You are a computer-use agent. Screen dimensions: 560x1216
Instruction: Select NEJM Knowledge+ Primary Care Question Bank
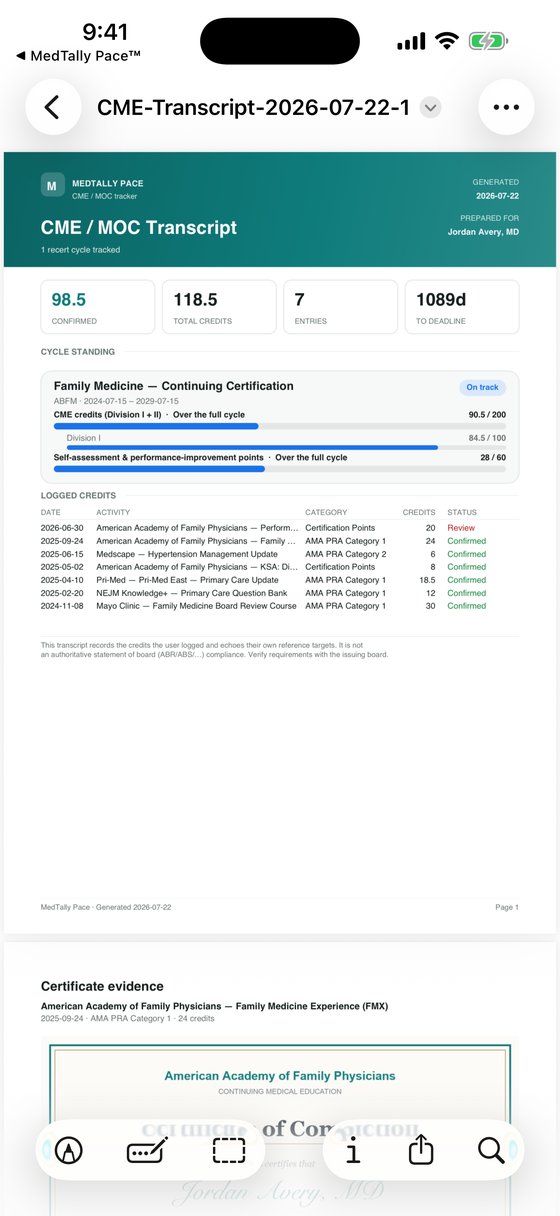tap(191, 593)
